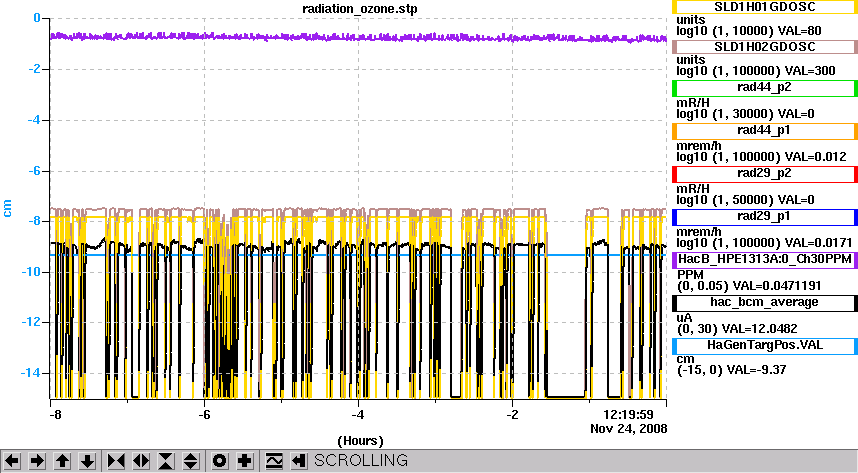Click the VAL=300 reading text

pyautogui.click(x=810, y=71)
